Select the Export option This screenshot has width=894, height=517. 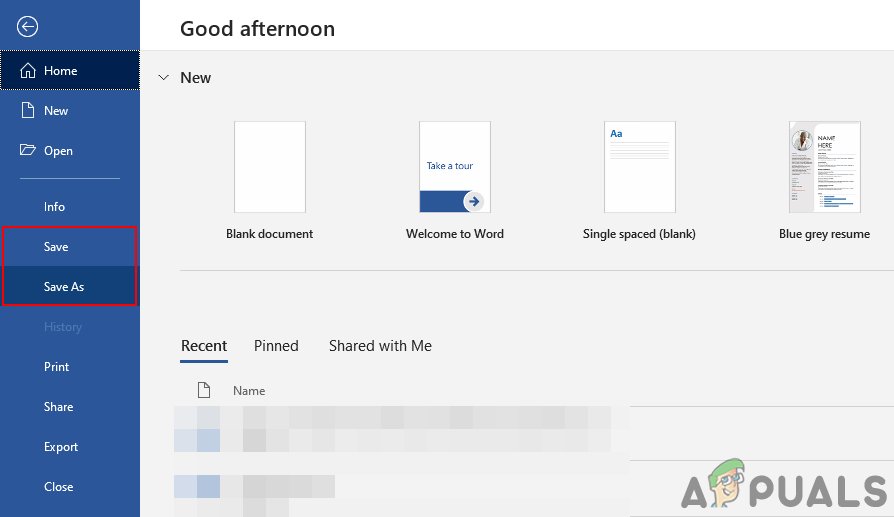(61, 447)
